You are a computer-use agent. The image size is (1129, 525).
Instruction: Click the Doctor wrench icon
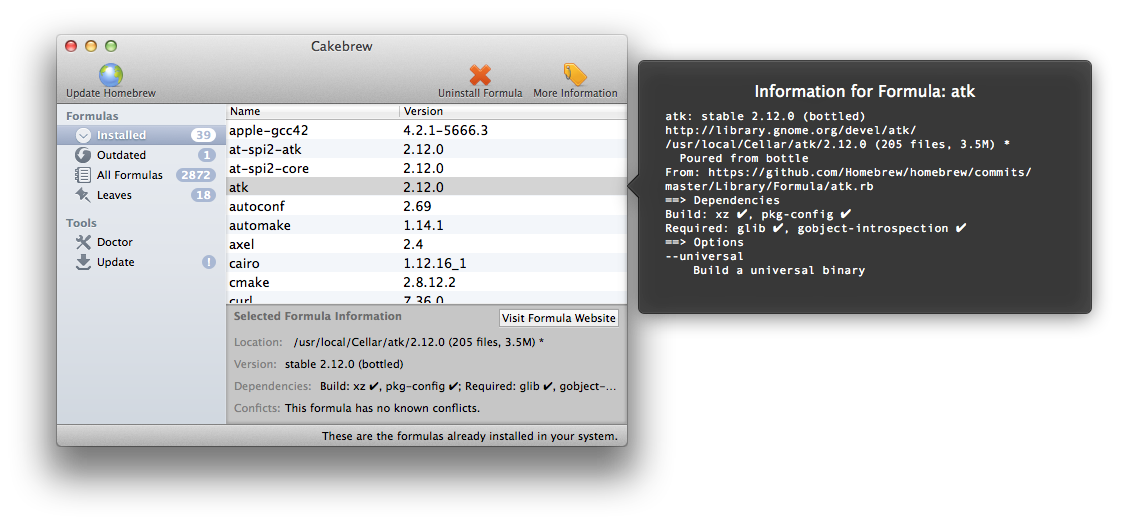84,242
